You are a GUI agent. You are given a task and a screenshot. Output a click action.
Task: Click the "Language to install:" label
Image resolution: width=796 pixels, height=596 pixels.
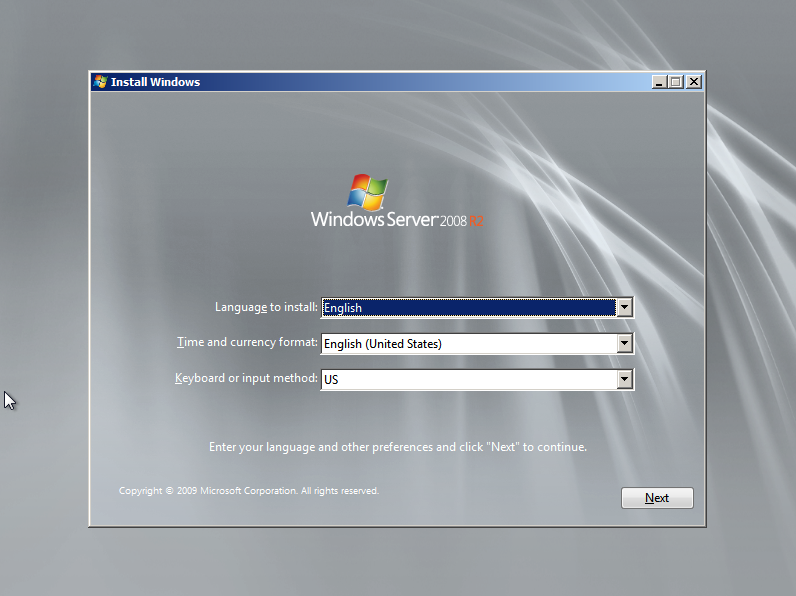[x=266, y=307]
